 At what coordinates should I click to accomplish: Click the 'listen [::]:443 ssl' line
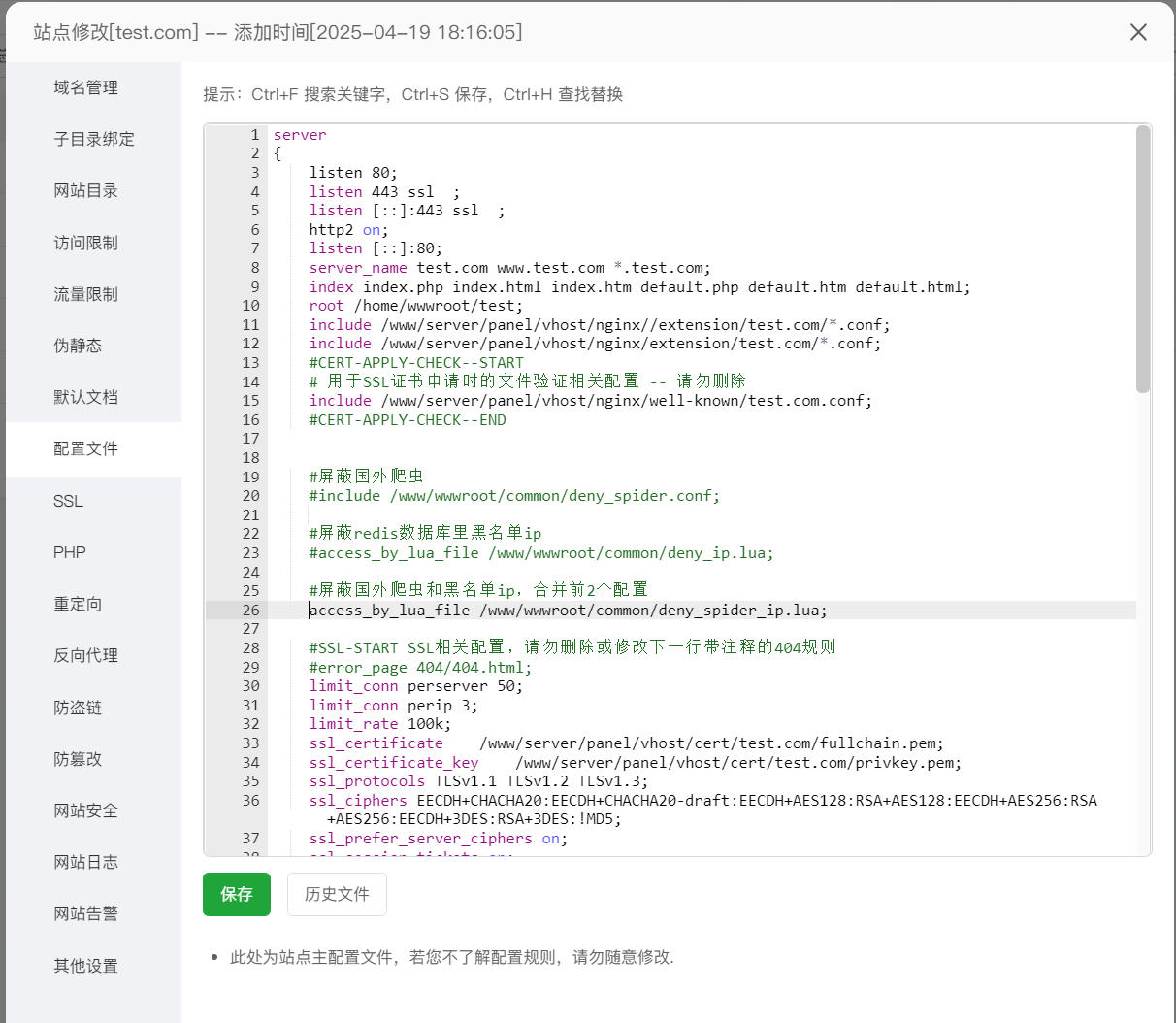coord(408,211)
